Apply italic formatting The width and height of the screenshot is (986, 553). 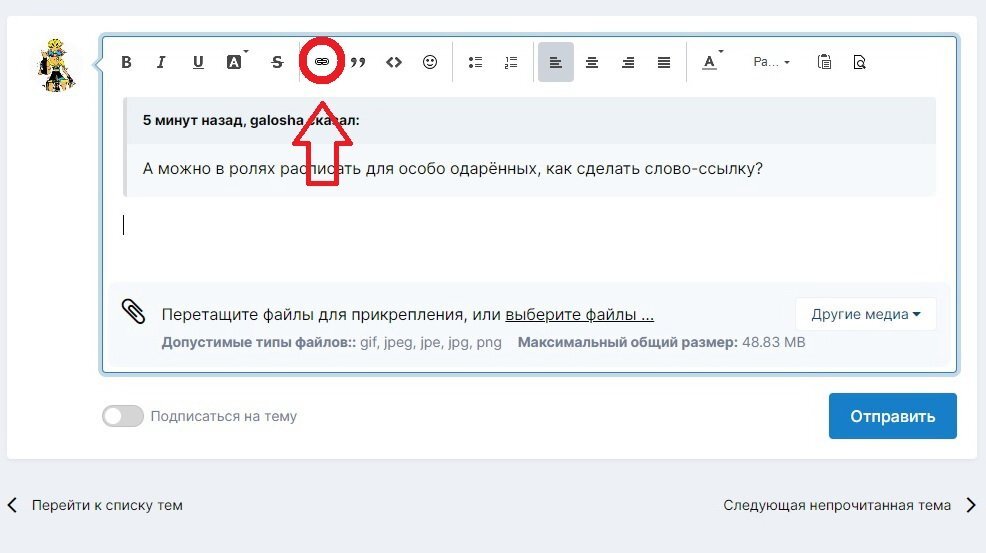click(160, 62)
